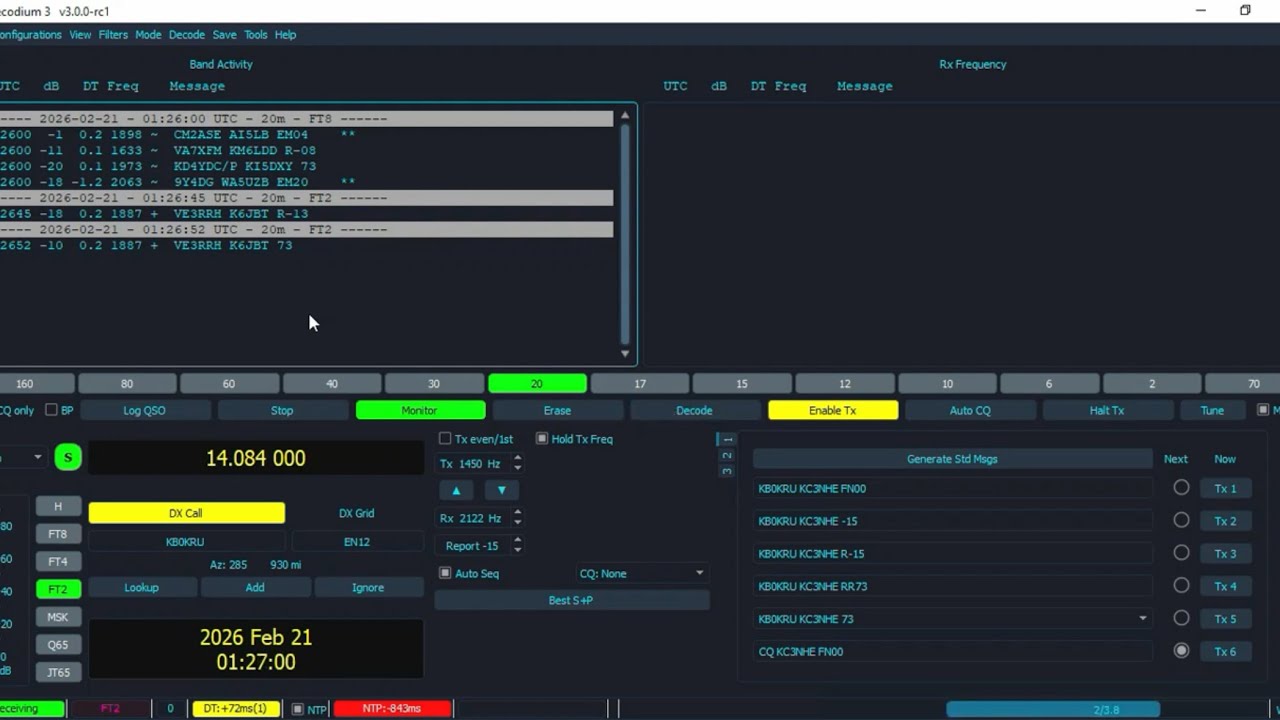Viewport: 1280px width, 720px height.
Task: Open the CQ: None dropdown
Action: coord(642,573)
